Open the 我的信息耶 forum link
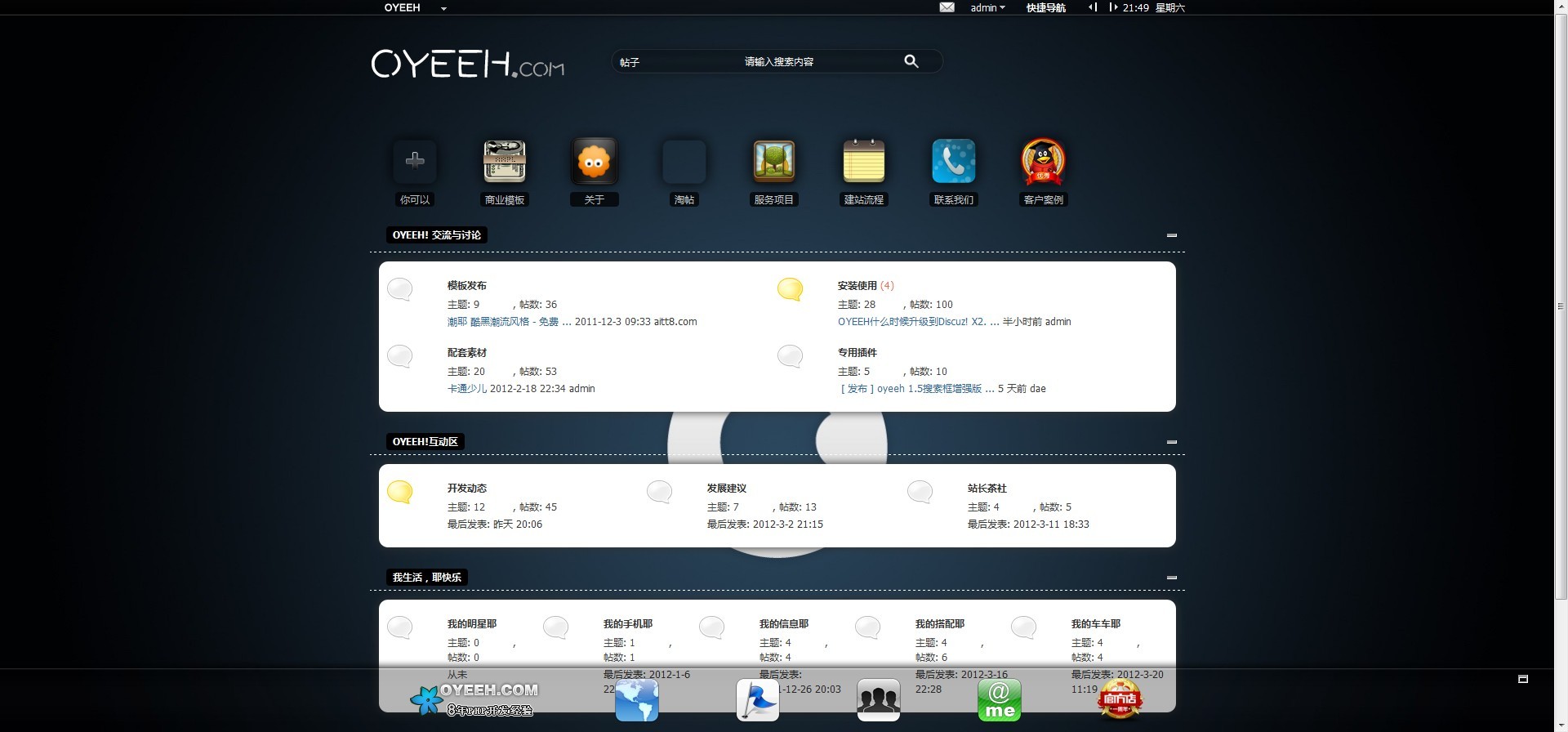 coord(784,624)
